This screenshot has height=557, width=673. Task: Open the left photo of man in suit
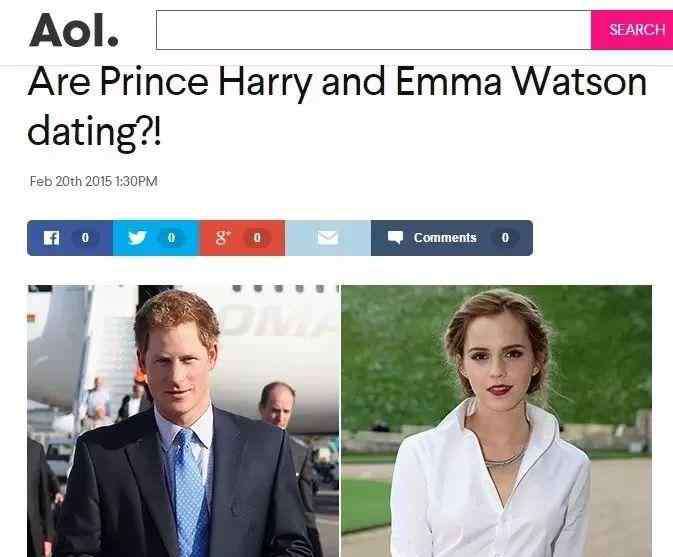(x=183, y=421)
